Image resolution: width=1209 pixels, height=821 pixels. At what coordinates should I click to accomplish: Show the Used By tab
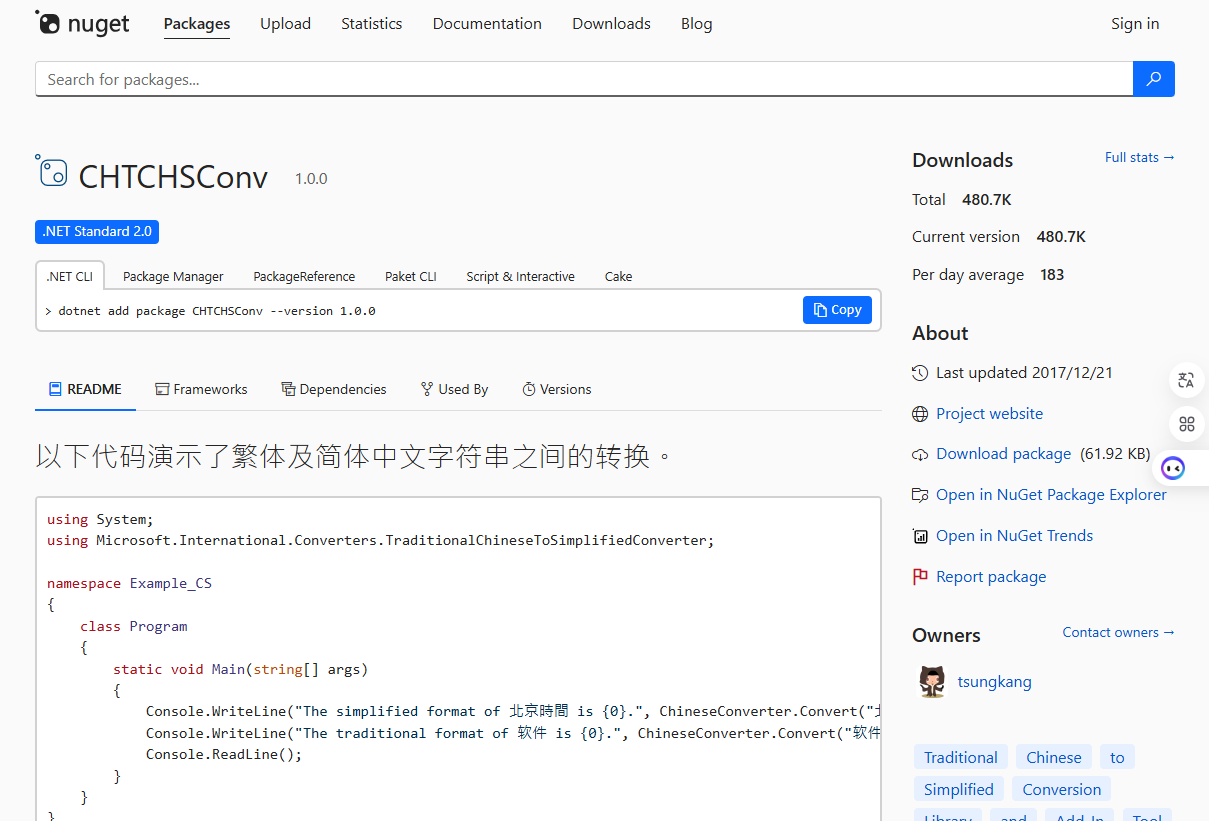coord(454,389)
